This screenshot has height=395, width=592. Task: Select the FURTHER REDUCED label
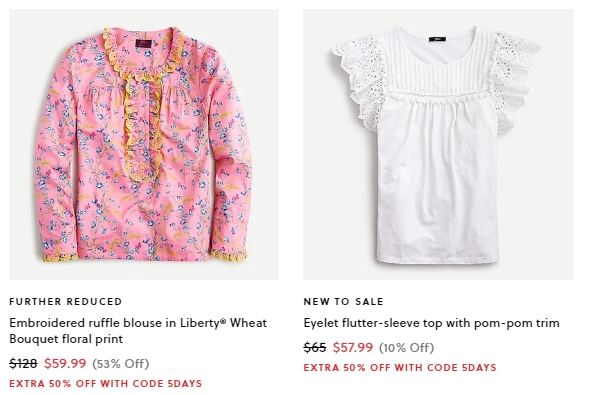[66, 301]
